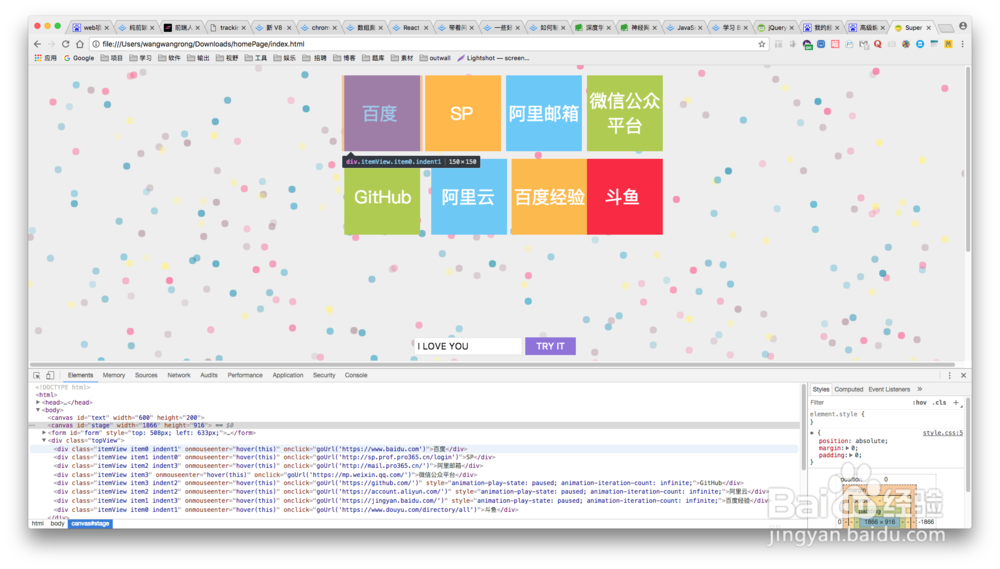
Task: Click the red 斗鱼 tile
Action: [x=624, y=197]
